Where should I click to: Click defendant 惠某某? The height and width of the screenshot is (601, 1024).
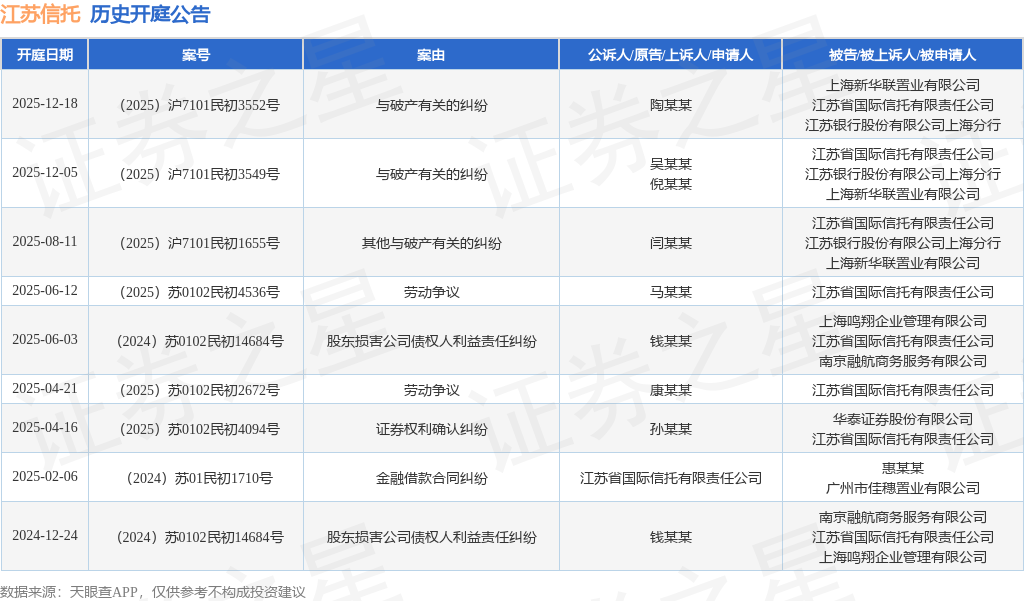[903, 468]
